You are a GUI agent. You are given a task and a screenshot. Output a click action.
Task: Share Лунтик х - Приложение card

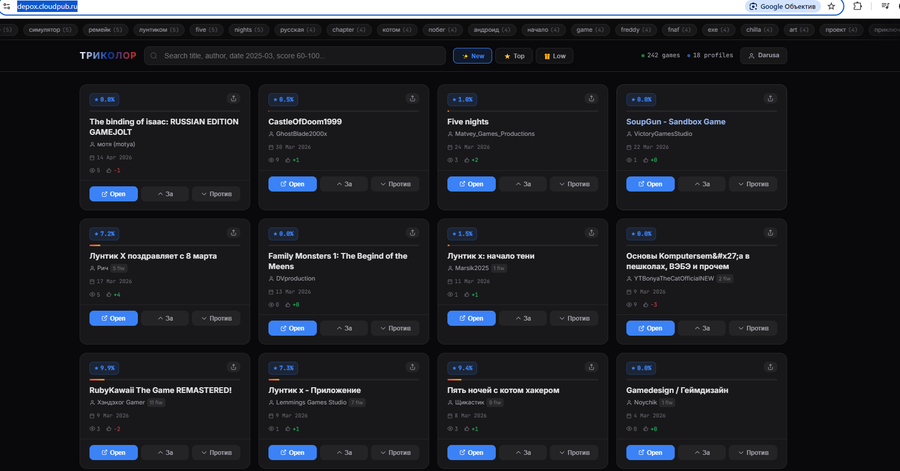click(x=412, y=367)
